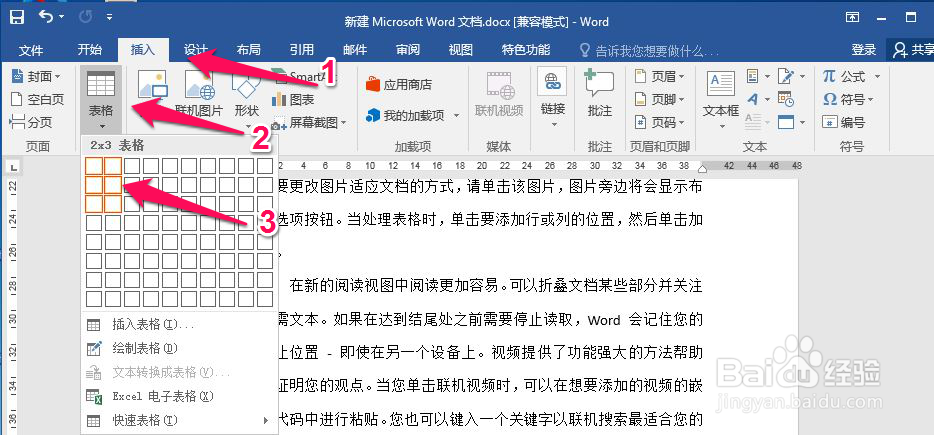
Task: Click the Save icon in the title bar
Action: [x=17, y=17]
